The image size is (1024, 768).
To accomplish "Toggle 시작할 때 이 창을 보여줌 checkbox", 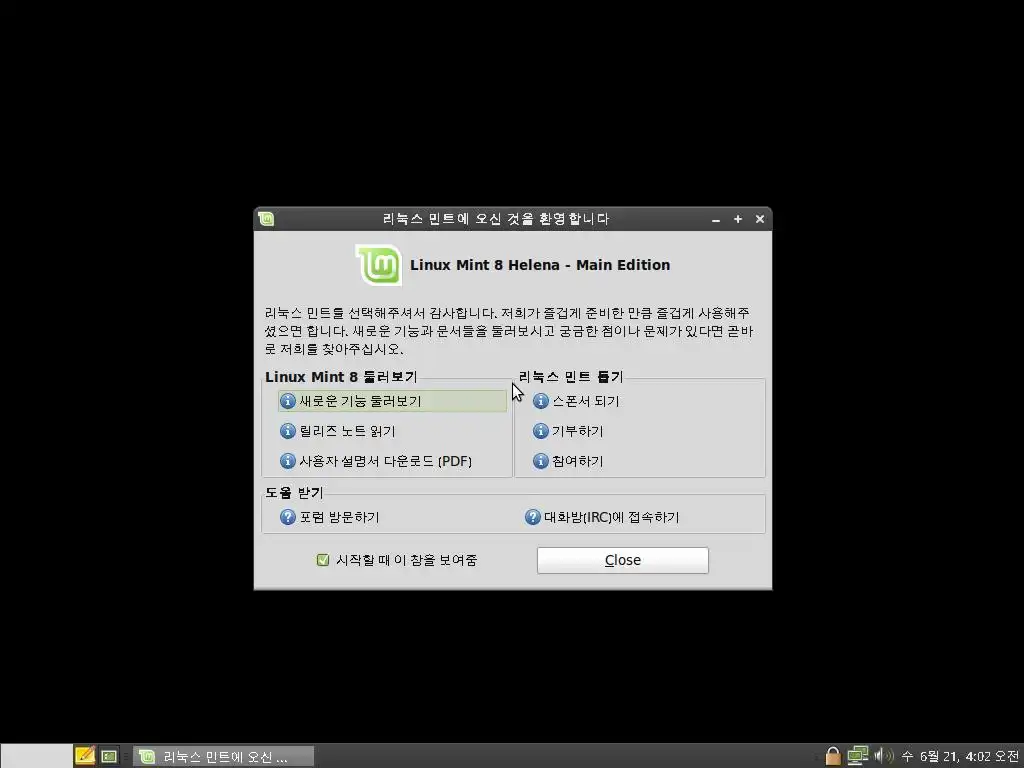I will pos(323,560).
